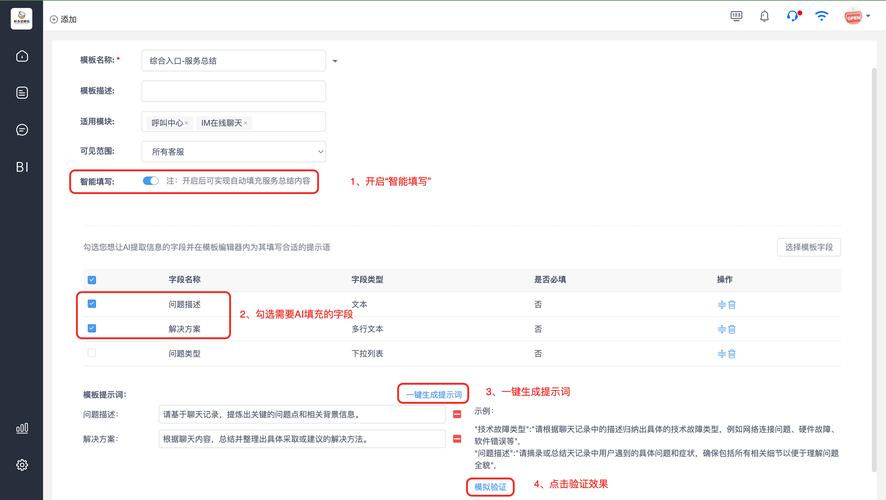Open the settings gear in the sidebar
The image size is (886, 500).
[22, 464]
